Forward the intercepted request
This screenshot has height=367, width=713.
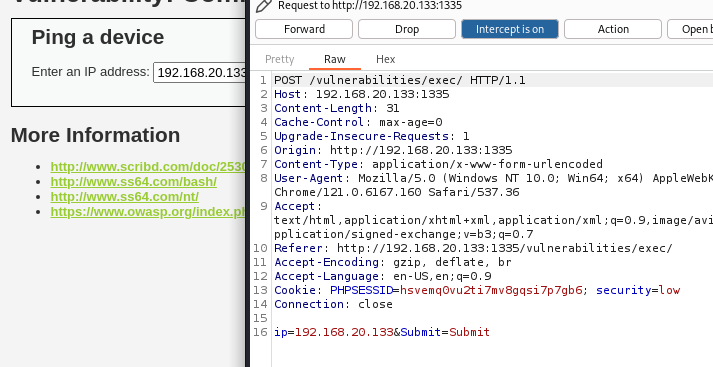(x=304, y=29)
